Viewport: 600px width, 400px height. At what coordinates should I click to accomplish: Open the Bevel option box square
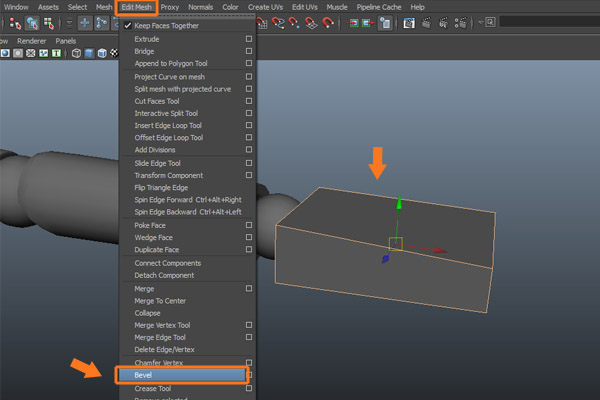[249, 375]
